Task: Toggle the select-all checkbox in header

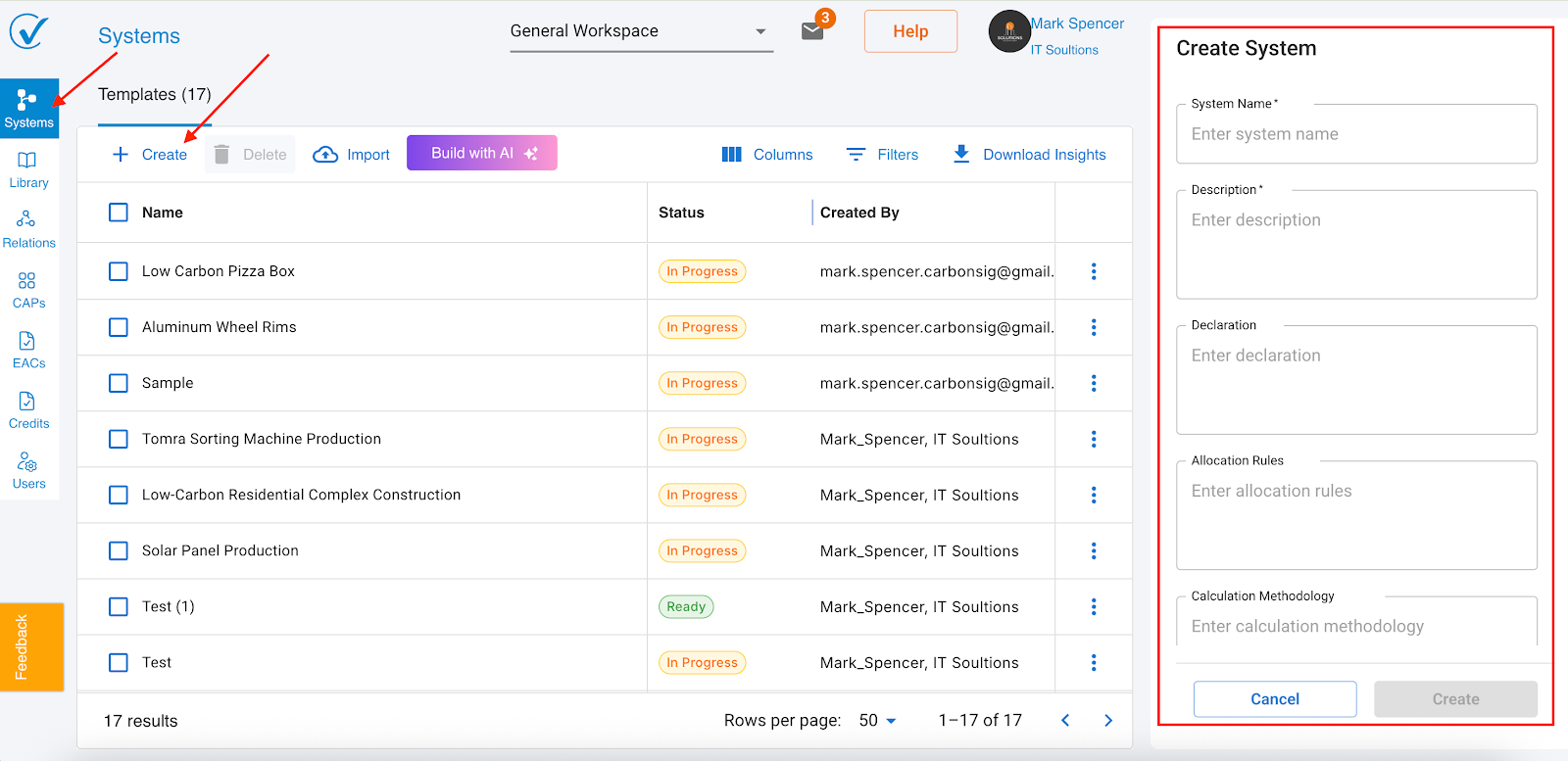Action: pos(119,213)
